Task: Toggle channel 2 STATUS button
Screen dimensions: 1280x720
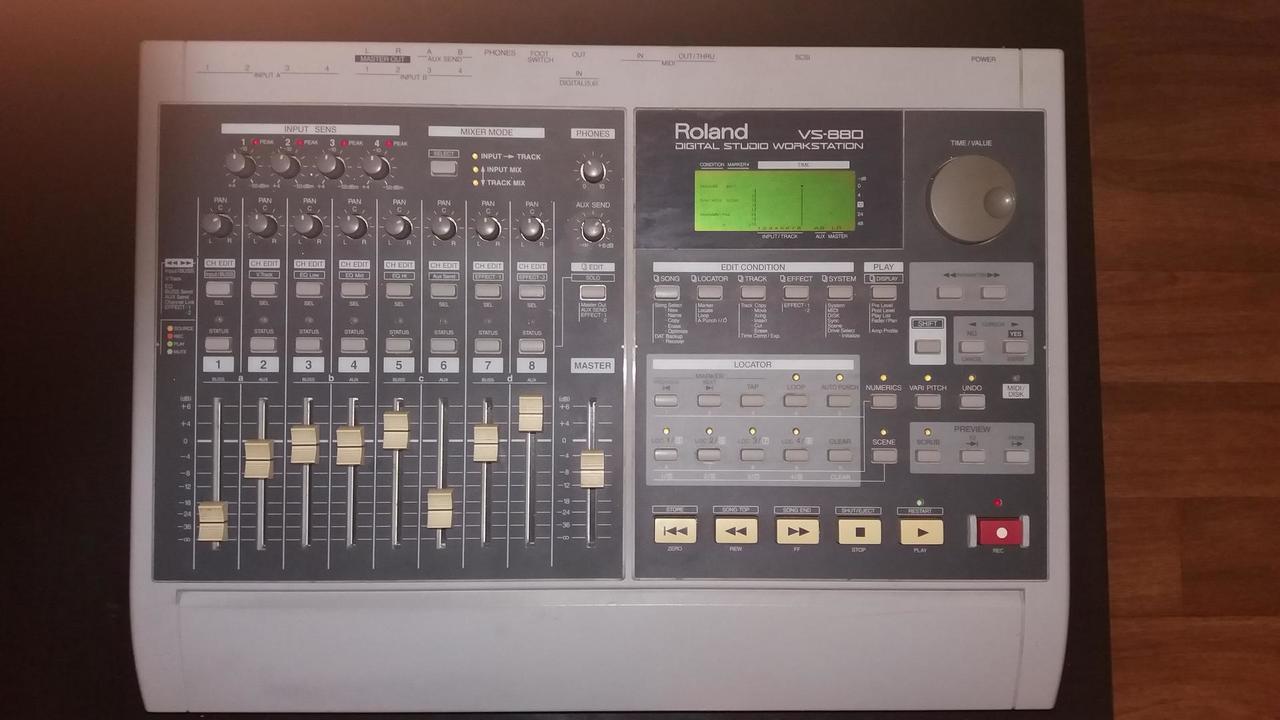Action: (263, 344)
